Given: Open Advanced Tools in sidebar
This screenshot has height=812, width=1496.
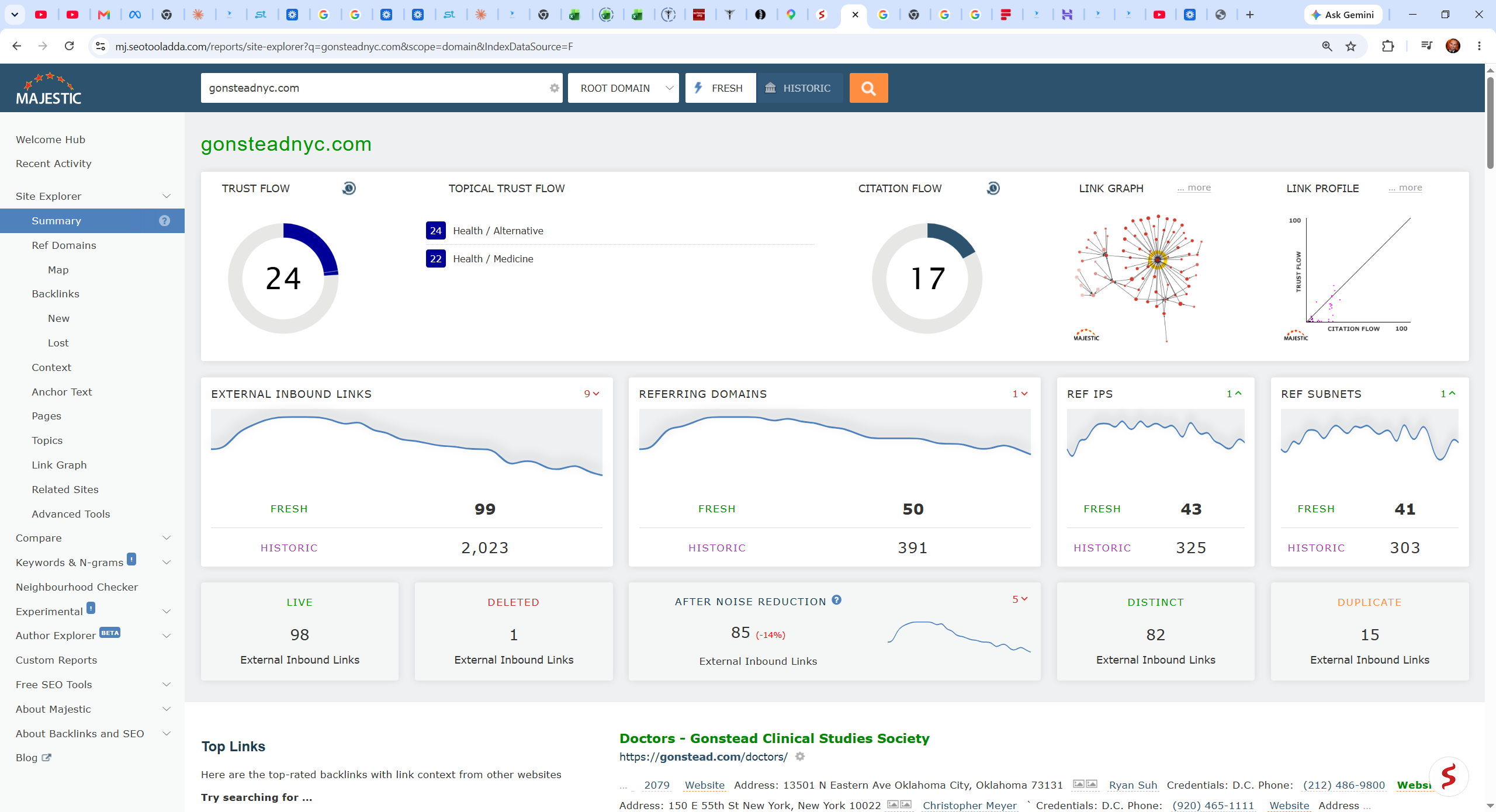Looking at the screenshot, I should [71, 514].
